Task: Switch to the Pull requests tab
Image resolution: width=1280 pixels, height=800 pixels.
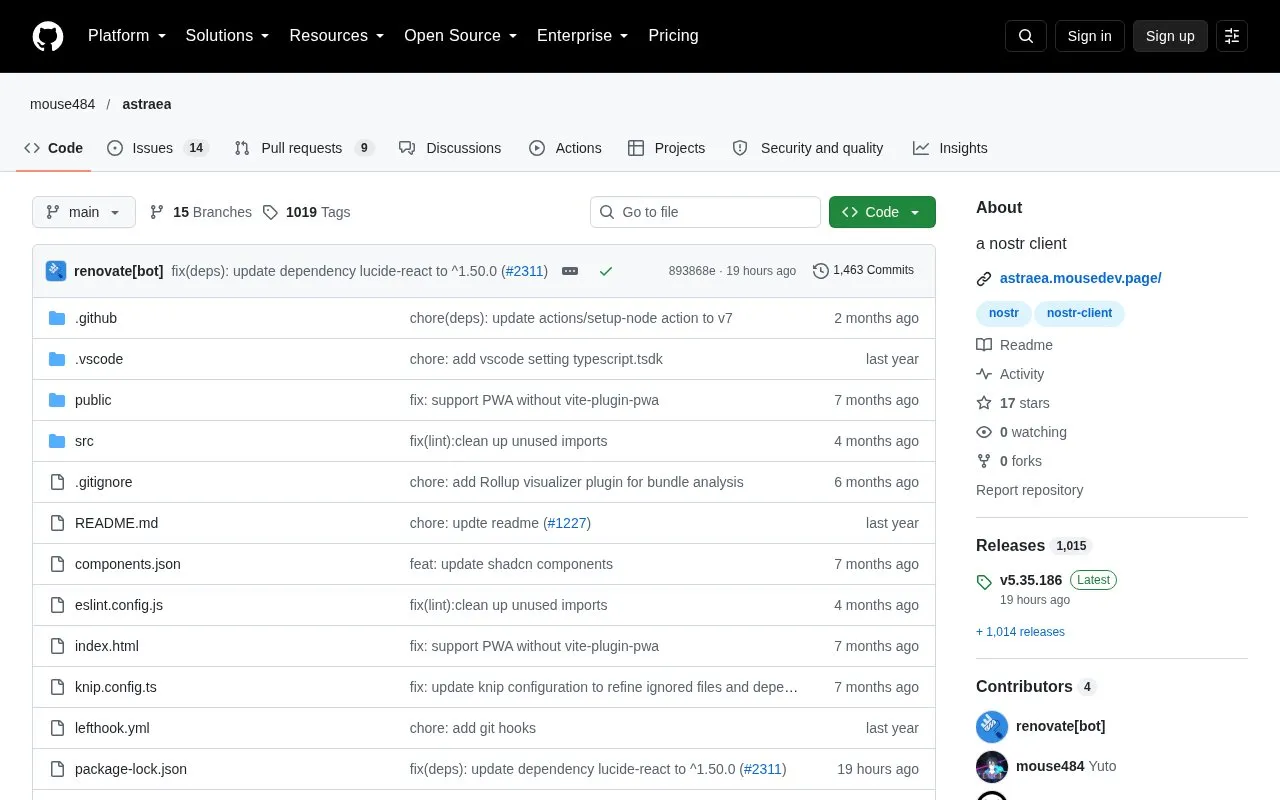Action: click(303, 148)
